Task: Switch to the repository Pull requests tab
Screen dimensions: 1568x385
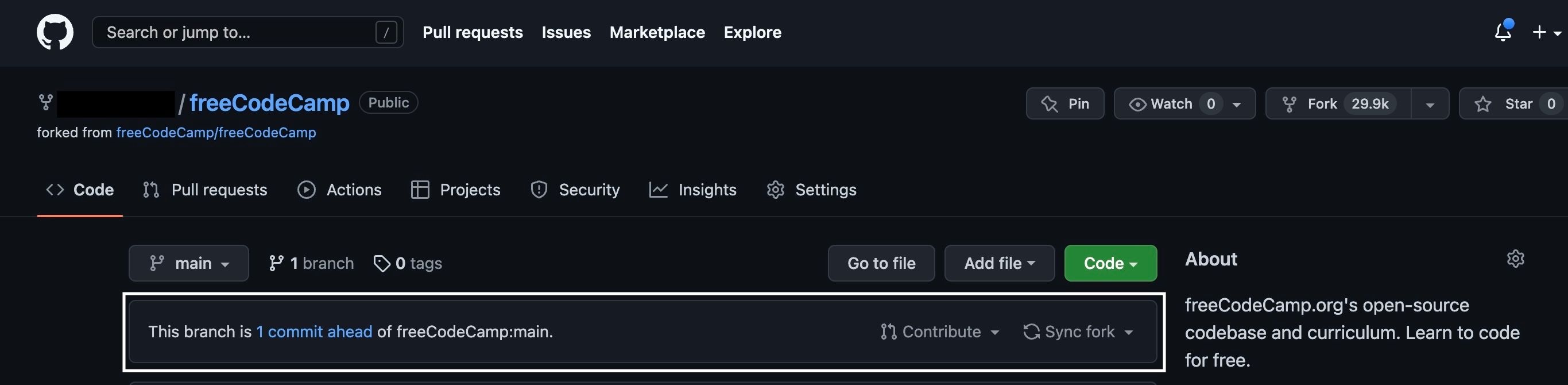Action: 204,190
